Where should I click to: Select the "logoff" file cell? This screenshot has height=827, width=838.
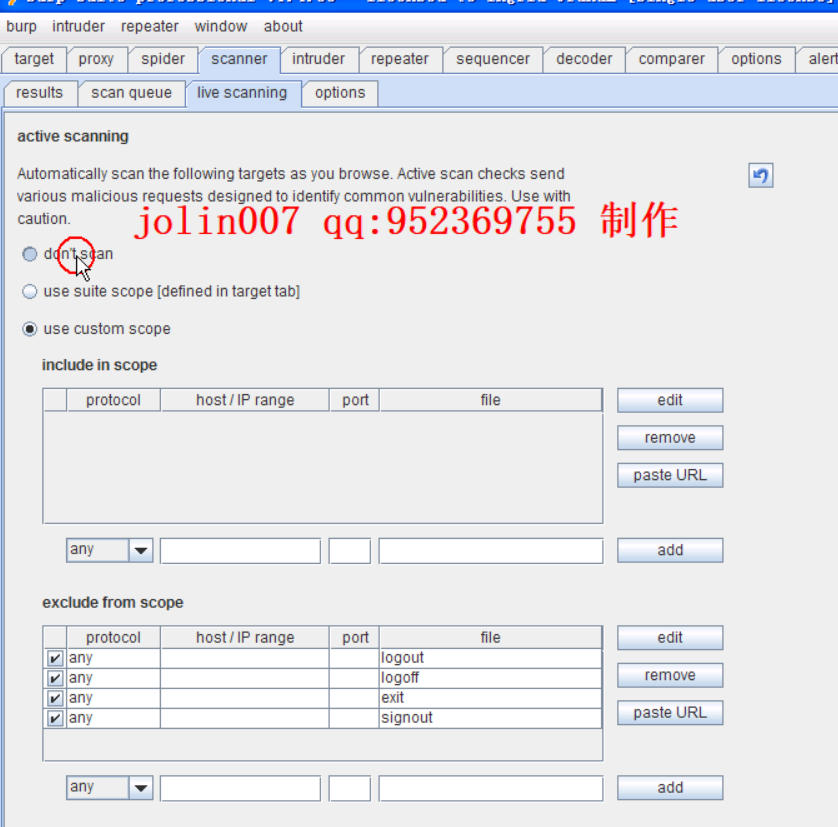coord(491,678)
